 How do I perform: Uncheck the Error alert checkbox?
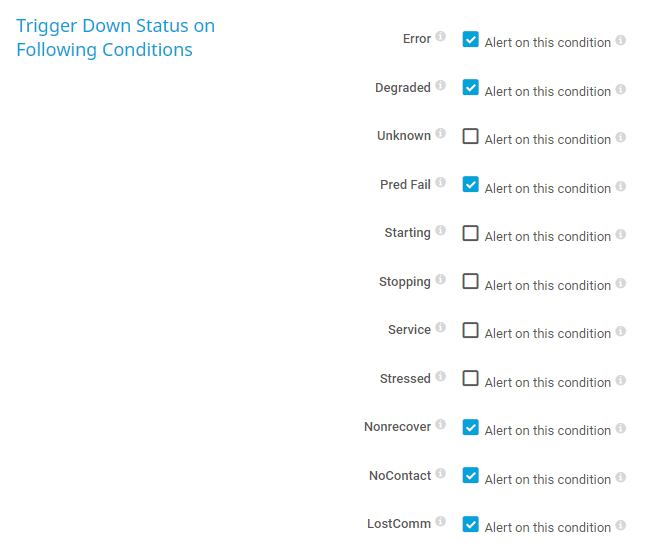tap(471, 39)
